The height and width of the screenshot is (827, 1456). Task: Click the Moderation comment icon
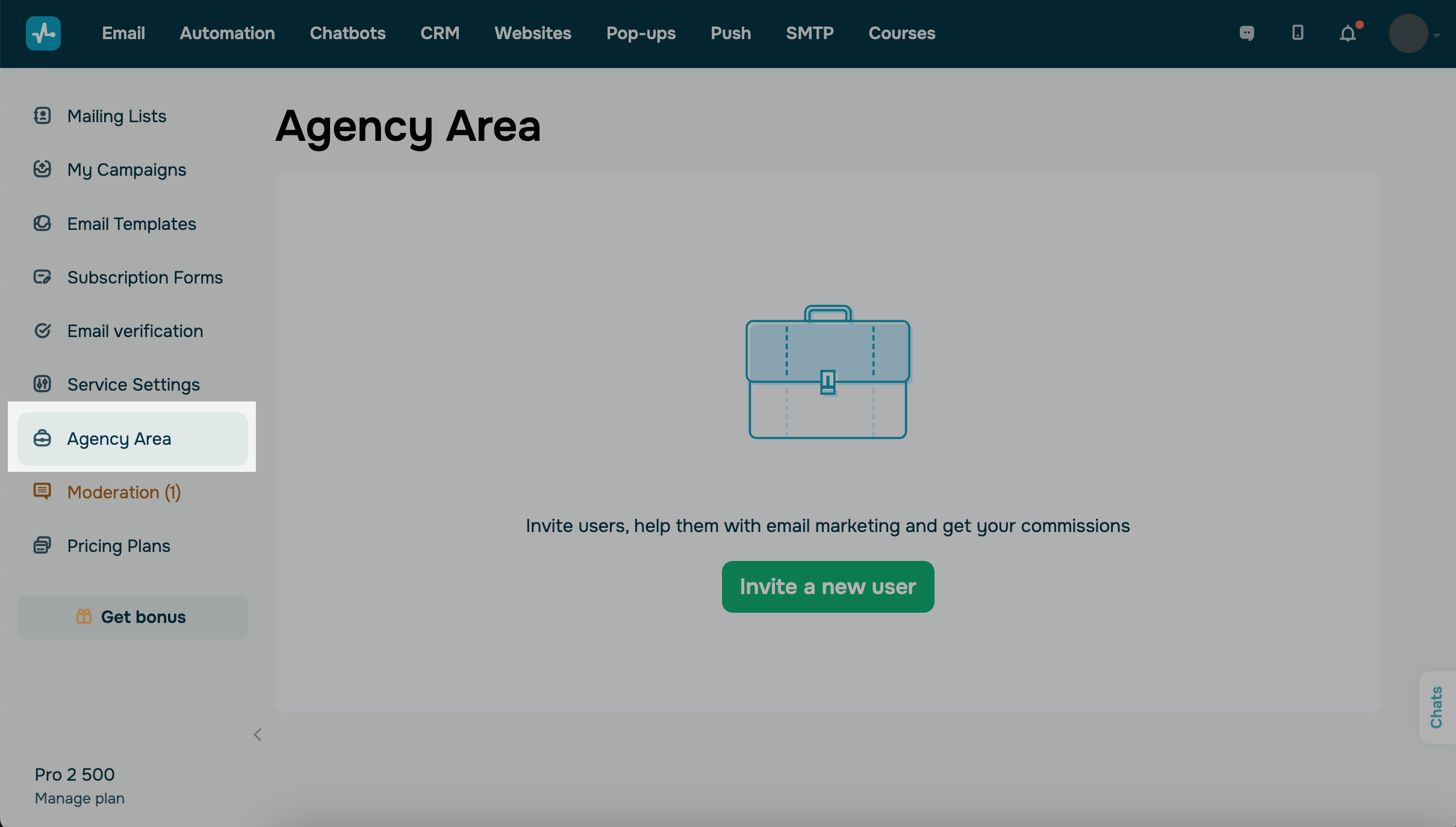coord(42,491)
